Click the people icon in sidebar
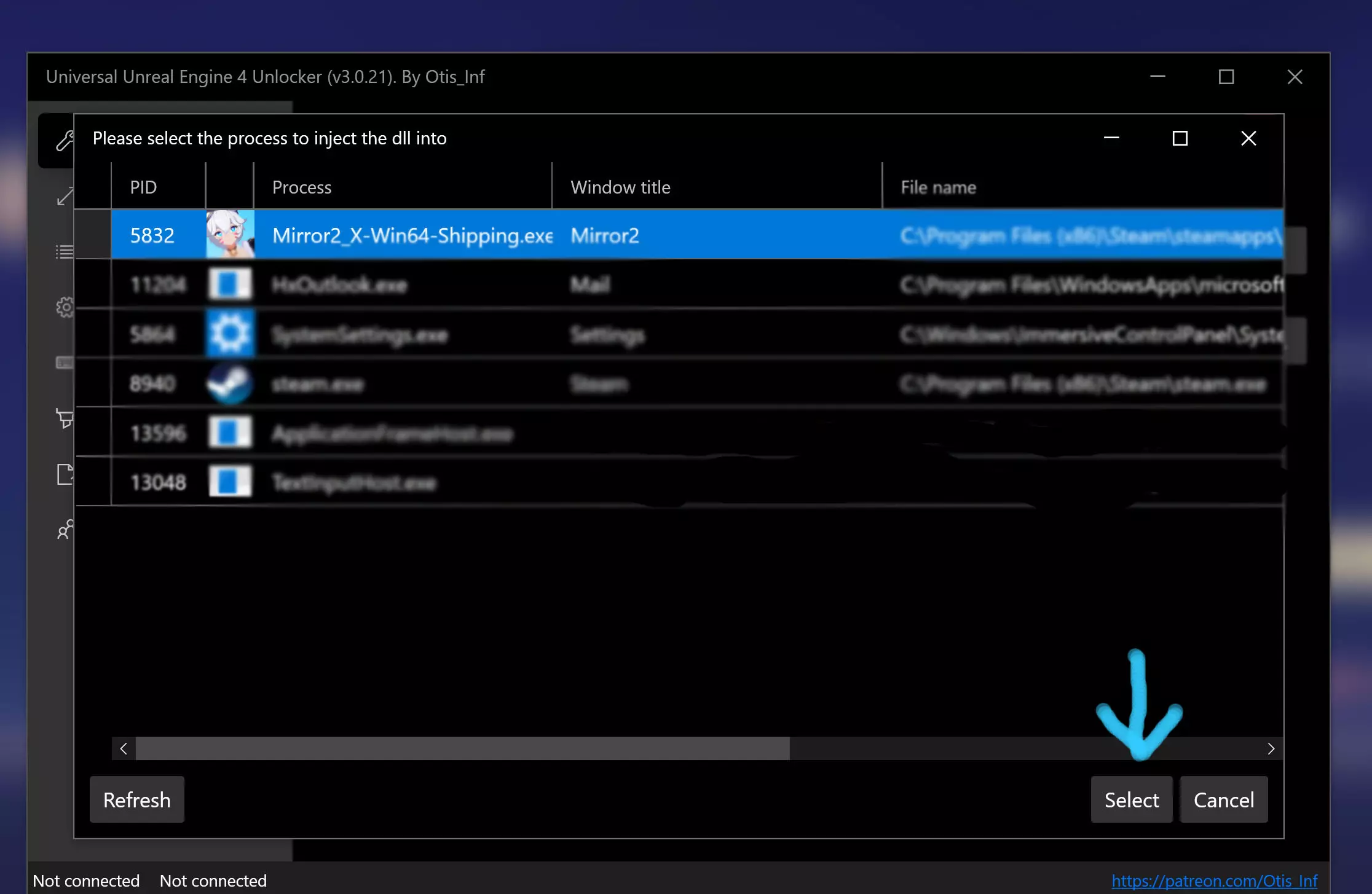The height and width of the screenshot is (894, 1372). pyautogui.click(x=65, y=530)
